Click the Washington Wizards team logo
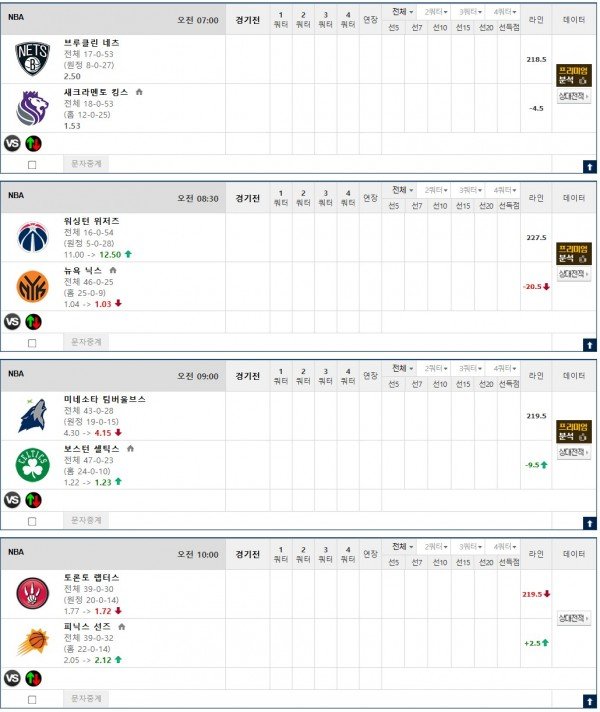The width and height of the screenshot is (600, 712). pyautogui.click(x=32, y=237)
